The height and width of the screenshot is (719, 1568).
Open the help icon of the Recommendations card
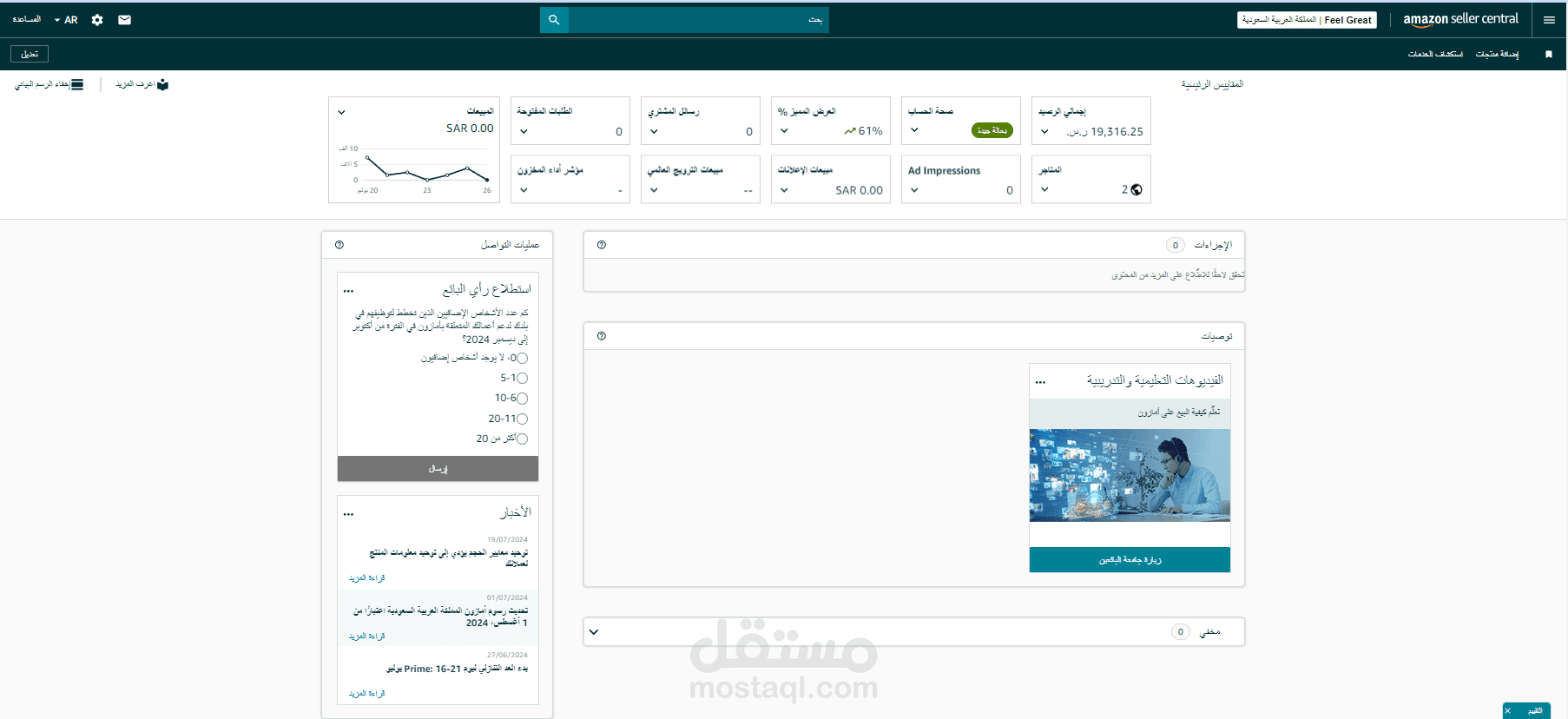pyautogui.click(x=602, y=336)
